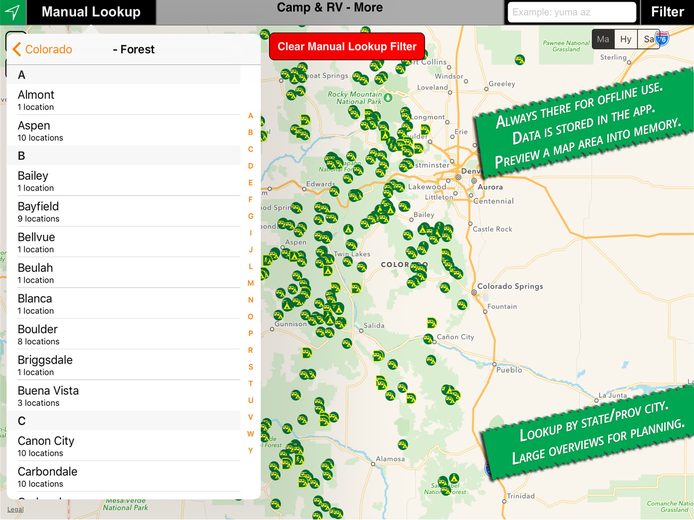
Task: Click the city search input field
Action: [571, 12]
